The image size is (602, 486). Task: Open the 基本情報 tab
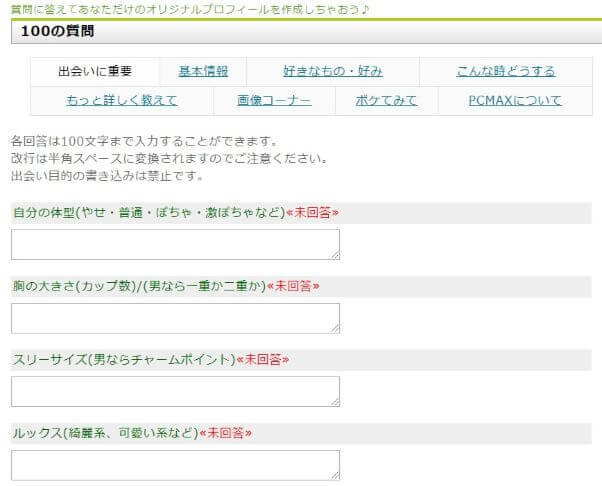tap(203, 71)
